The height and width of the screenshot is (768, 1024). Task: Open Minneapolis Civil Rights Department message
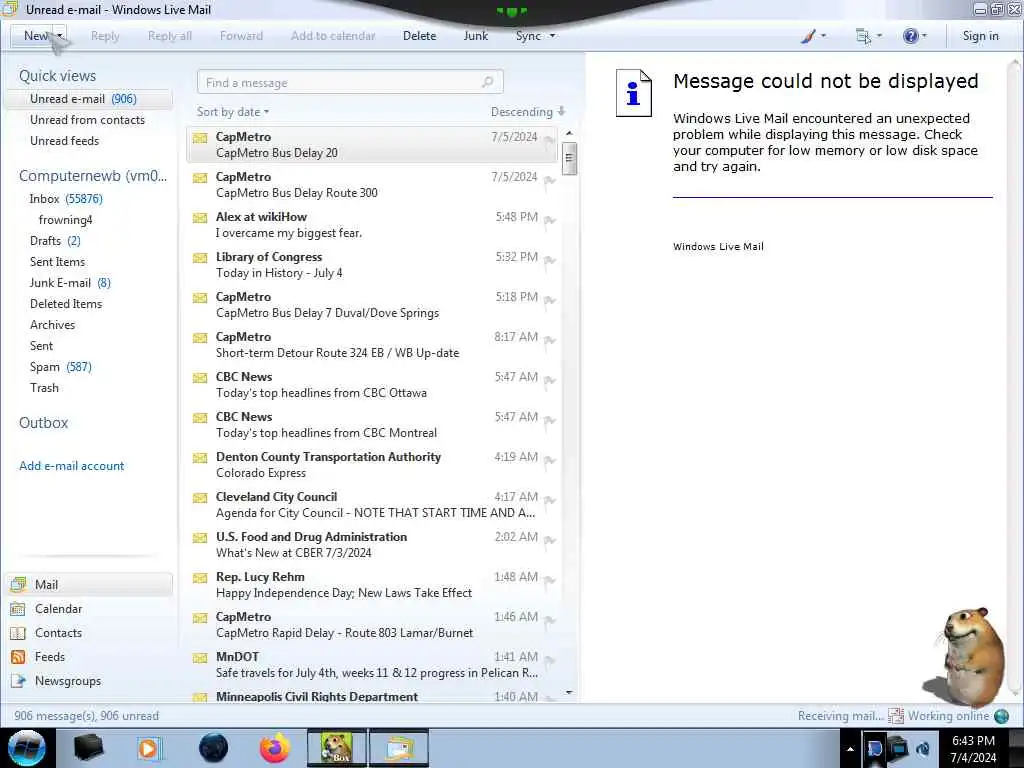(372, 696)
